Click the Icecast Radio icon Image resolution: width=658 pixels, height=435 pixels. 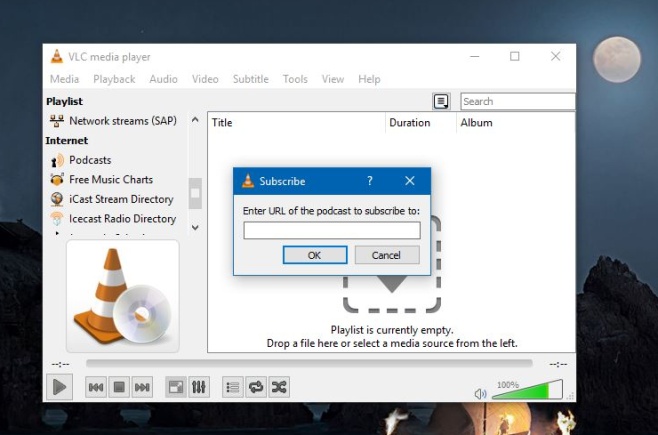point(57,219)
